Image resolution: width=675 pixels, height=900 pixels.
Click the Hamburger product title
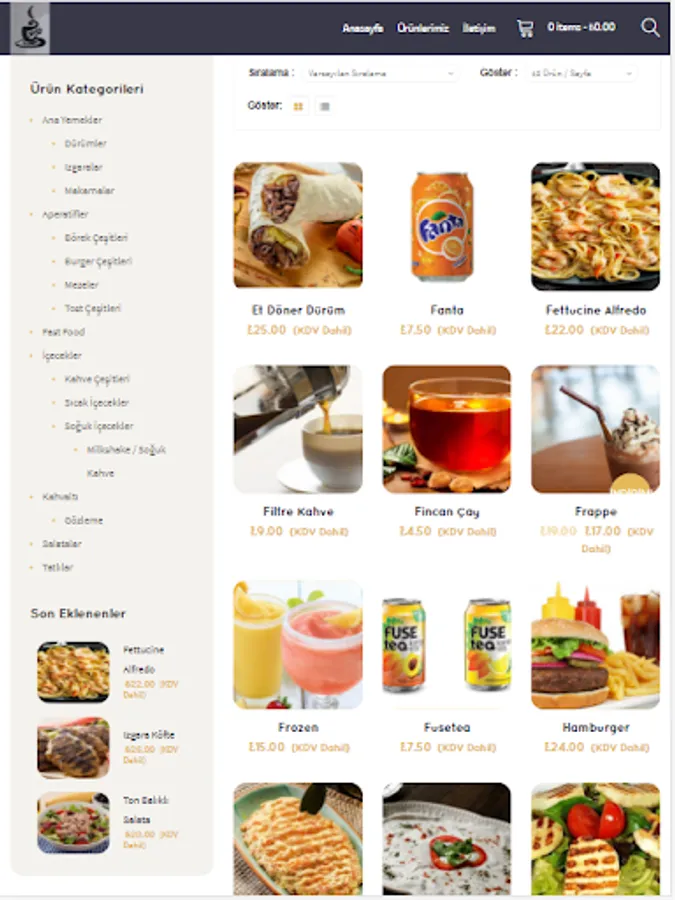(596, 728)
